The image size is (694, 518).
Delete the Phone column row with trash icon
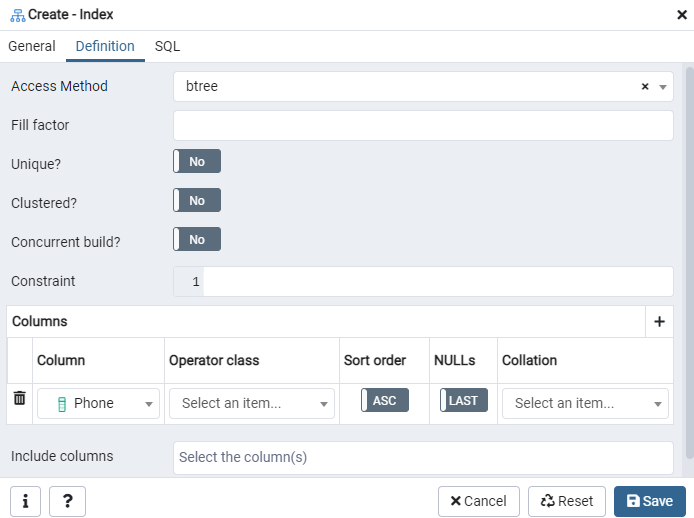19,399
